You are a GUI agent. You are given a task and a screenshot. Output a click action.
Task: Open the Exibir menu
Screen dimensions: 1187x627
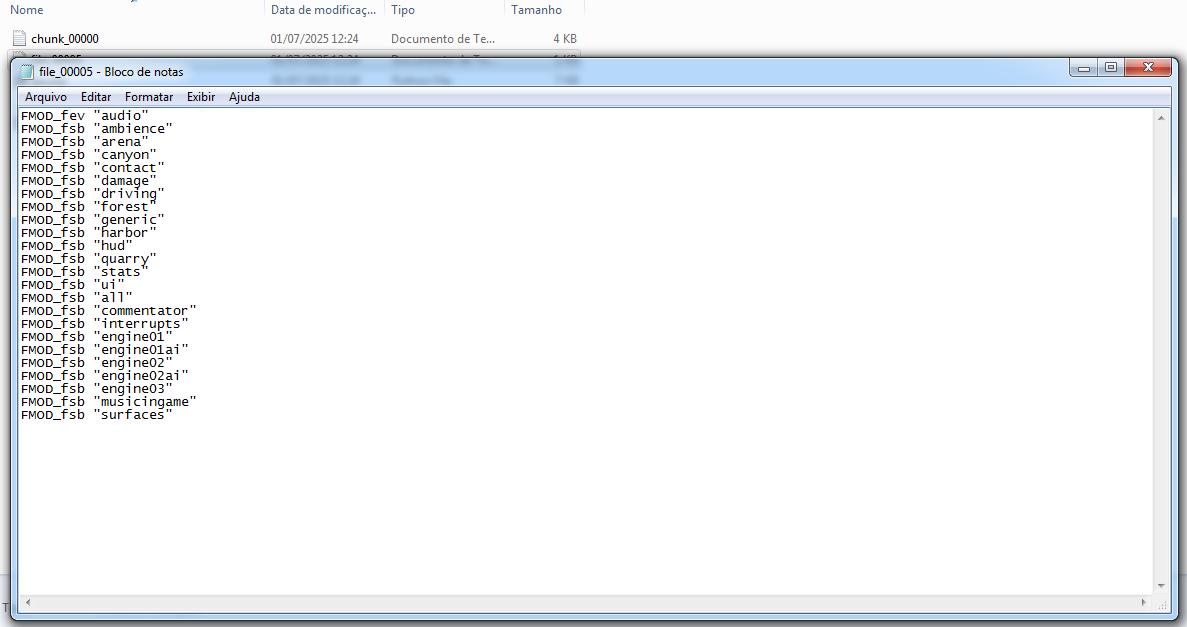coord(201,97)
